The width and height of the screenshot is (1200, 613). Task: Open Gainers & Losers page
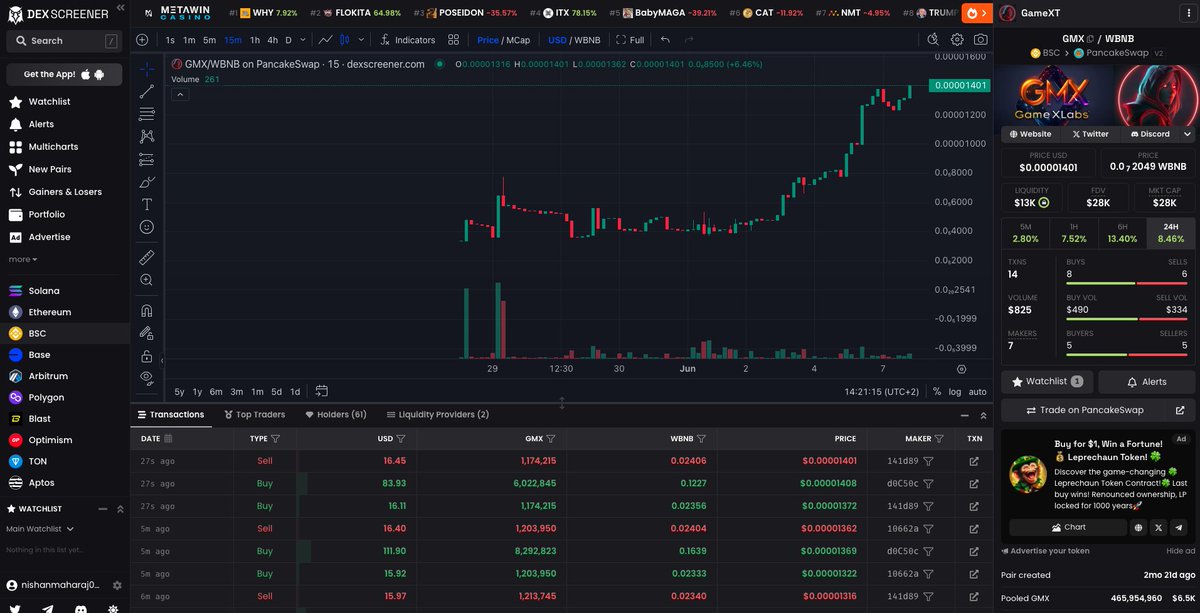coord(65,192)
